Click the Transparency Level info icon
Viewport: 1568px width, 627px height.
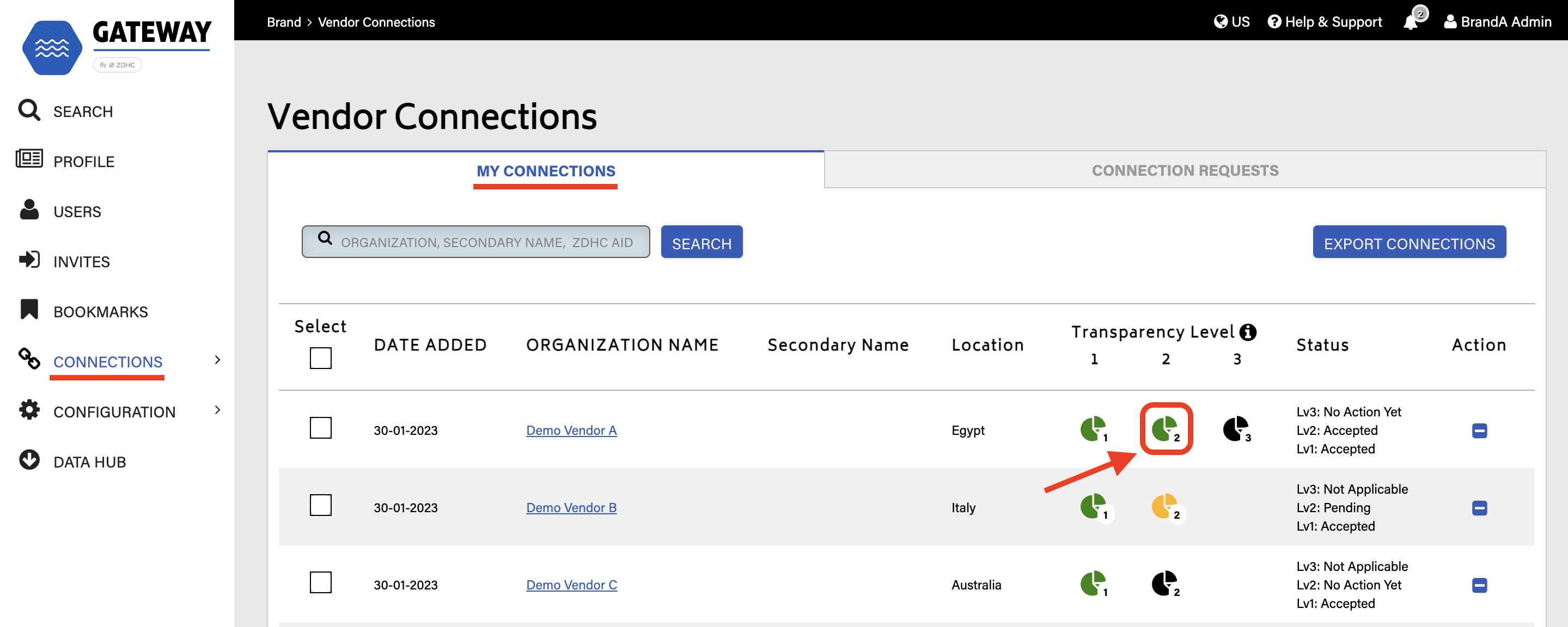coord(1248,332)
